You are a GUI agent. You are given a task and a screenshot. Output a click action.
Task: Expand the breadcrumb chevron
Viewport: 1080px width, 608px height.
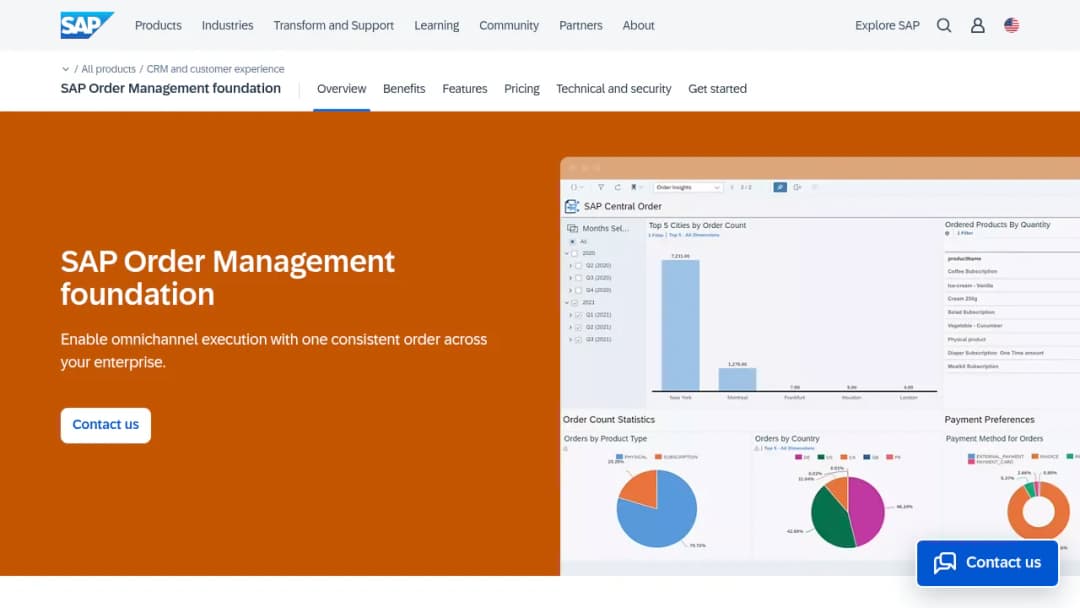[65, 69]
